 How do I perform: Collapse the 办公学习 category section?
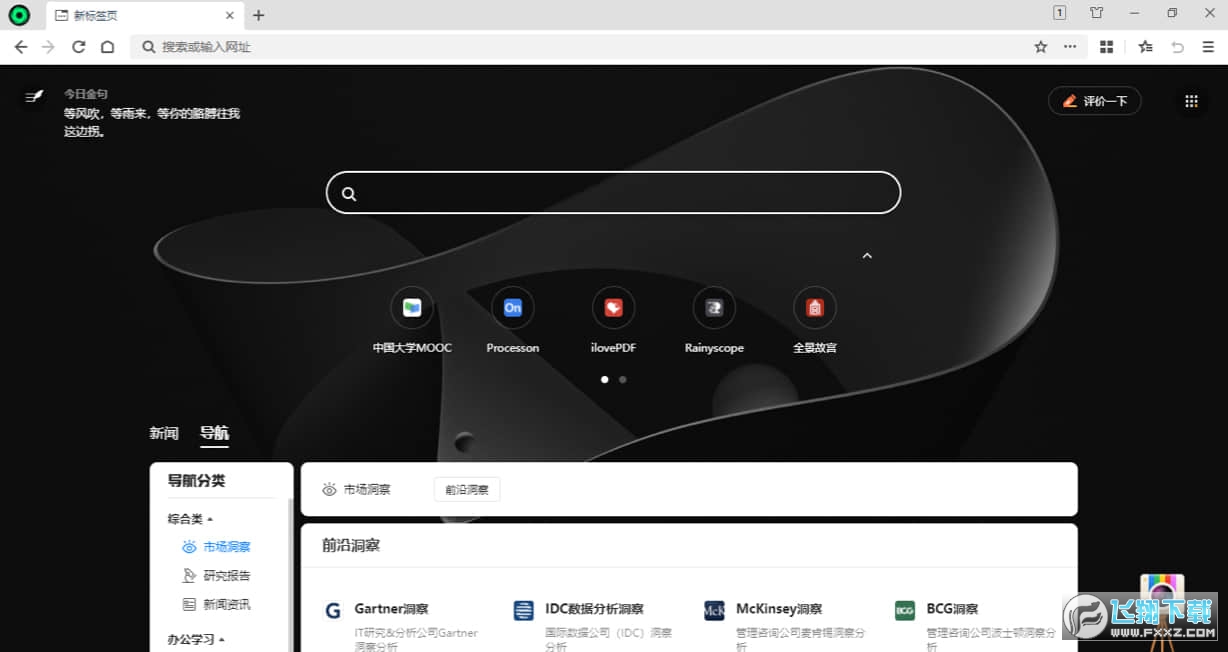click(x=196, y=639)
